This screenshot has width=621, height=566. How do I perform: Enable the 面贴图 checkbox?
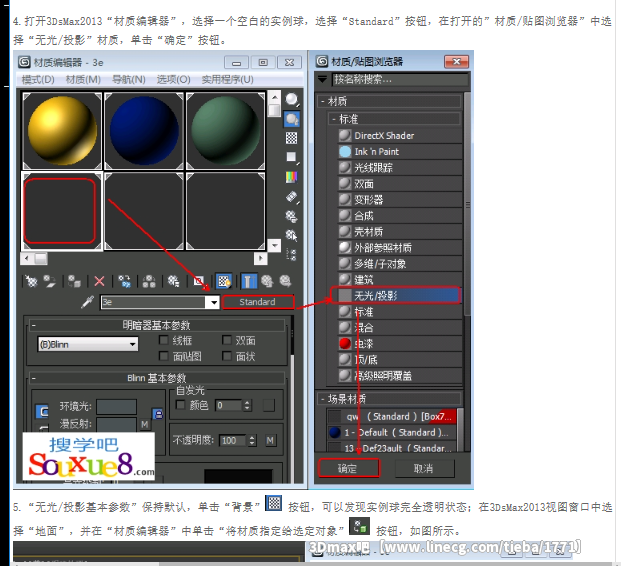(164, 356)
